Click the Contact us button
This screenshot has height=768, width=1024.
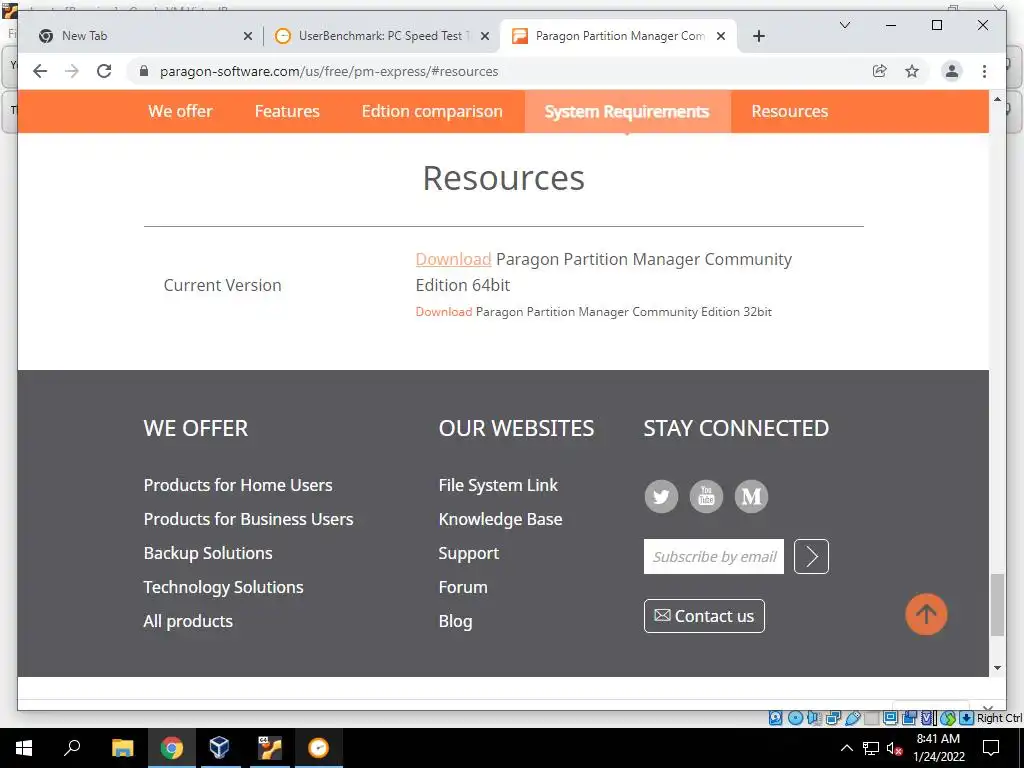(x=704, y=616)
